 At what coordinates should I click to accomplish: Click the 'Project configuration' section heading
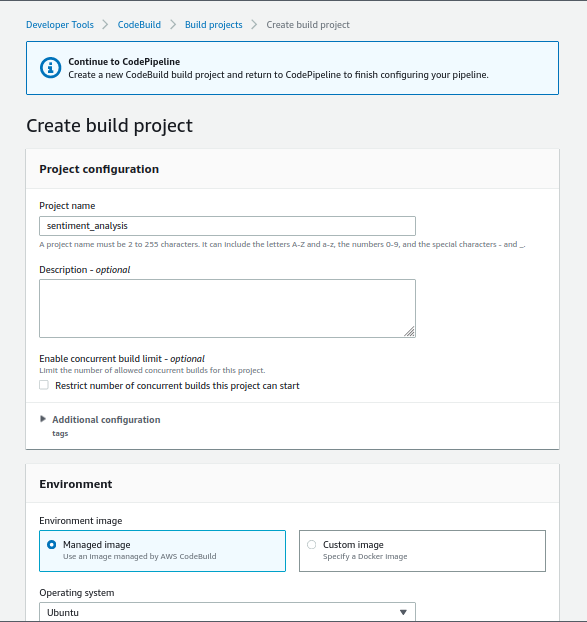[x=99, y=169]
